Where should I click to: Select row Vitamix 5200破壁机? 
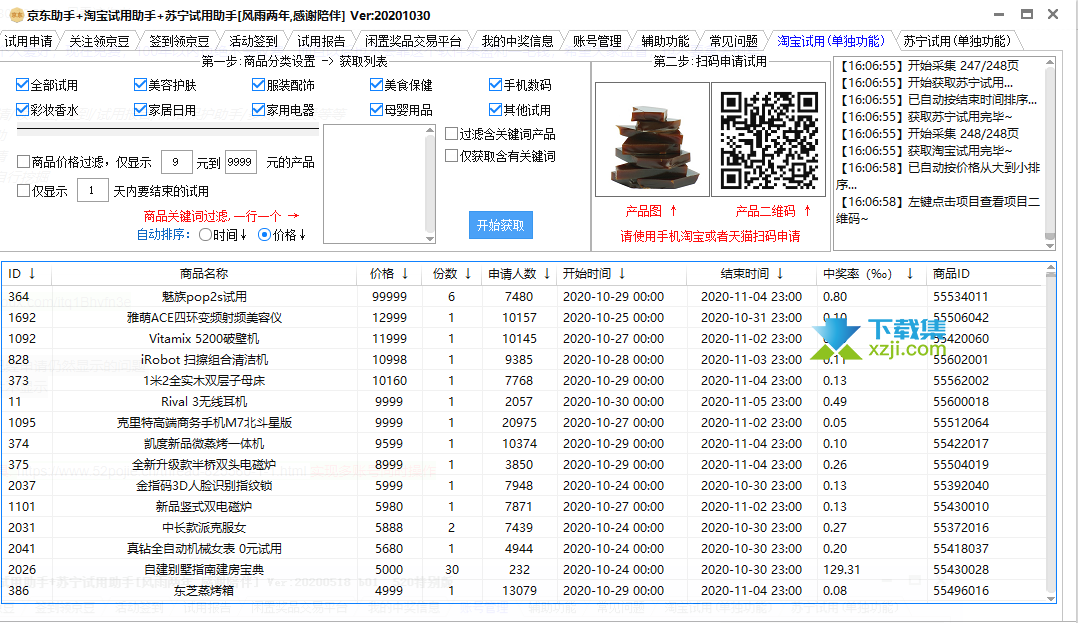(x=524, y=338)
